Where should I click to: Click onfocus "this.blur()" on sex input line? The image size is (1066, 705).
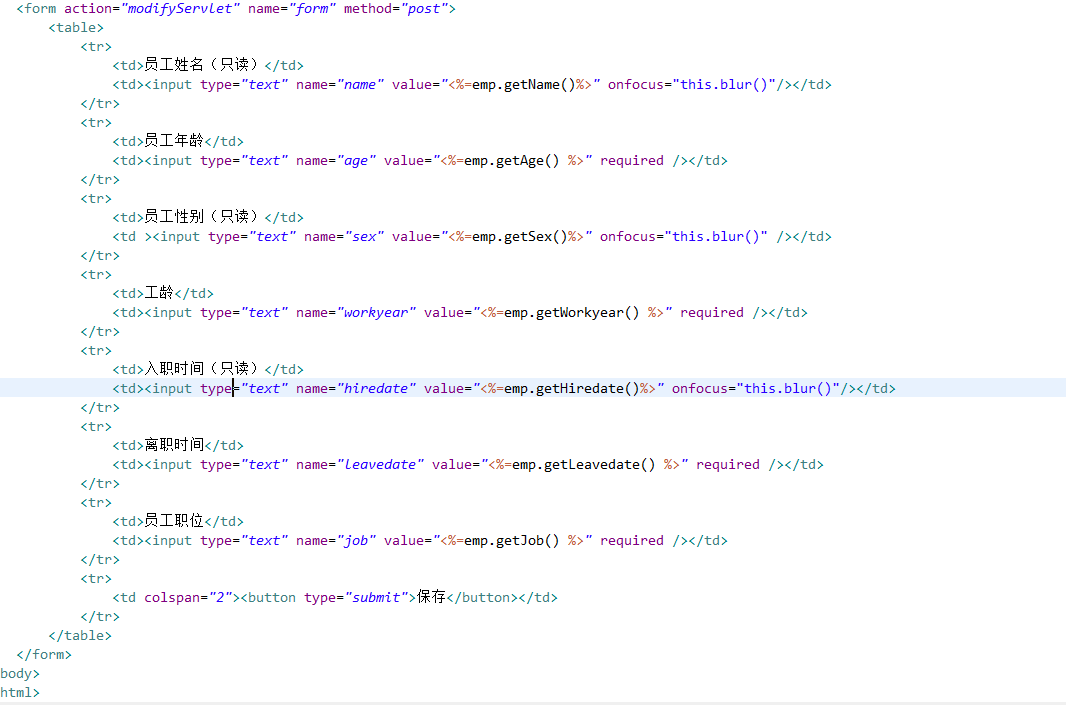716,237
